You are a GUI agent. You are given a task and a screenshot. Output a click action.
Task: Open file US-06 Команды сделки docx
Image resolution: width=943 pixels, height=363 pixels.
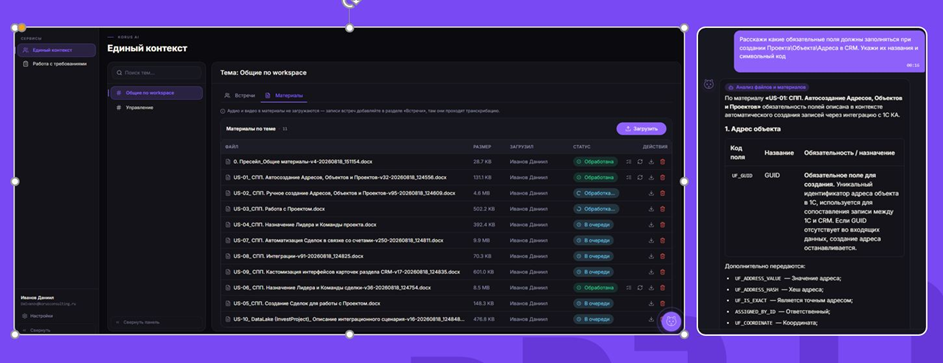(x=332, y=288)
